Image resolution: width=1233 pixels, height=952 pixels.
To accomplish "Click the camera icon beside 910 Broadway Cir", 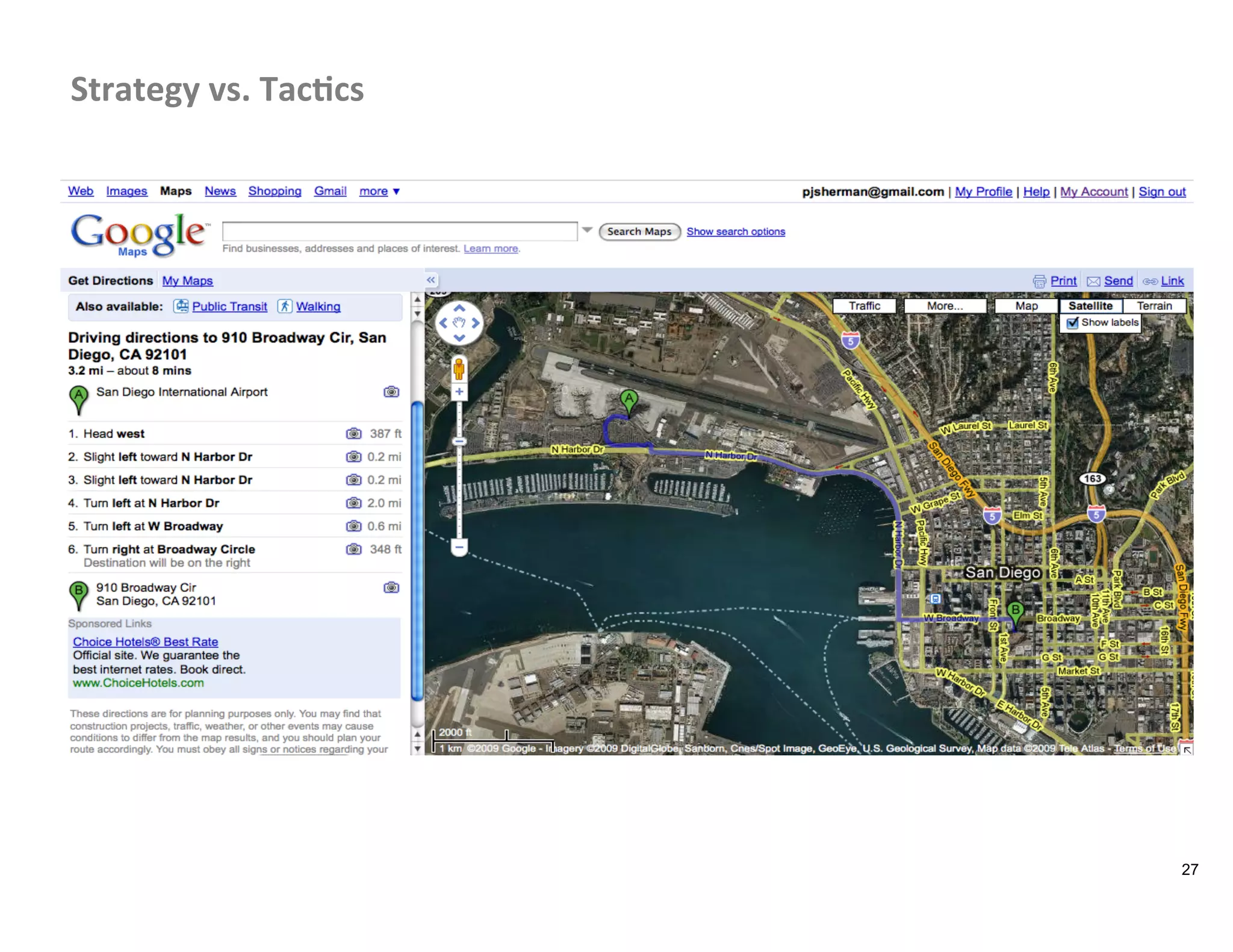I will [391, 587].
